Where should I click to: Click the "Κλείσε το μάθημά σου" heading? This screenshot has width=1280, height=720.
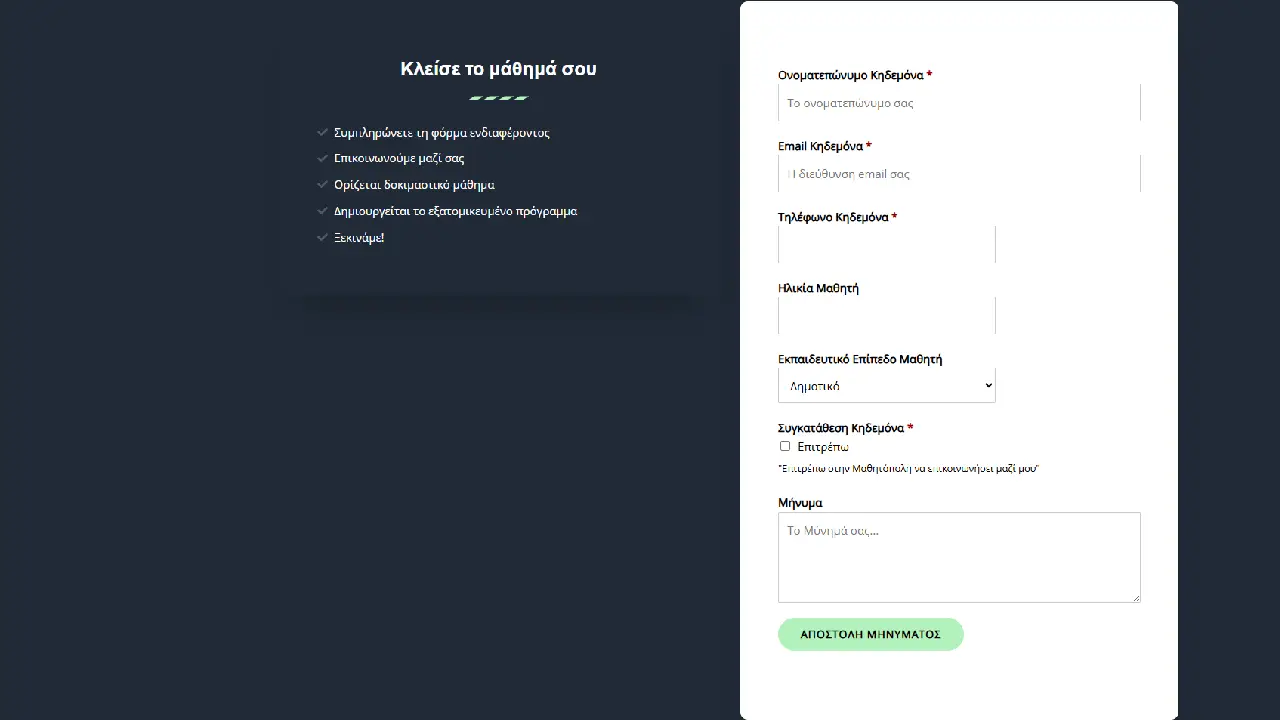pyautogui.click(x=498, y=69)
